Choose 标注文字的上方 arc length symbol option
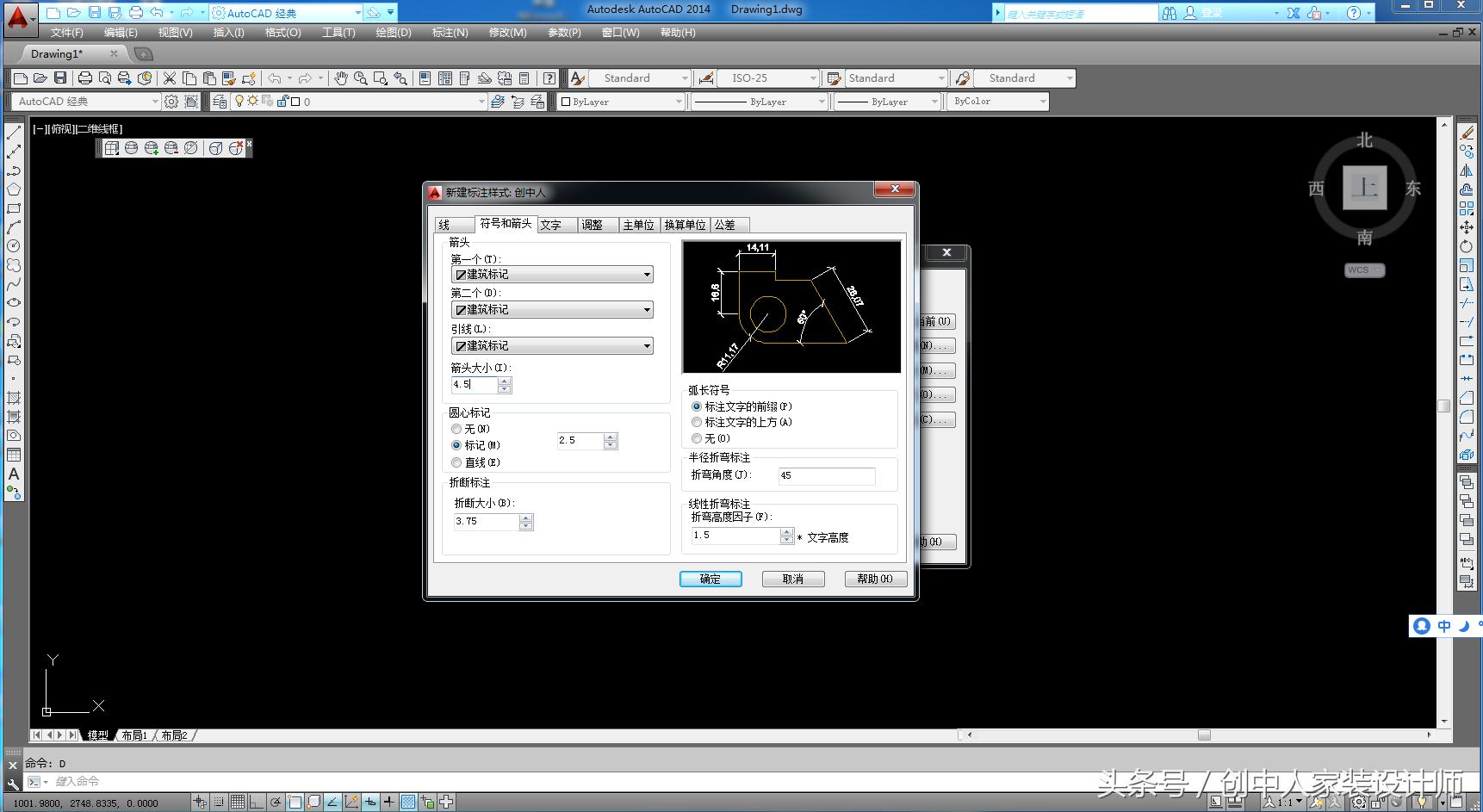The width and height of the screenshot is (1483, 812). click(697, 422)
